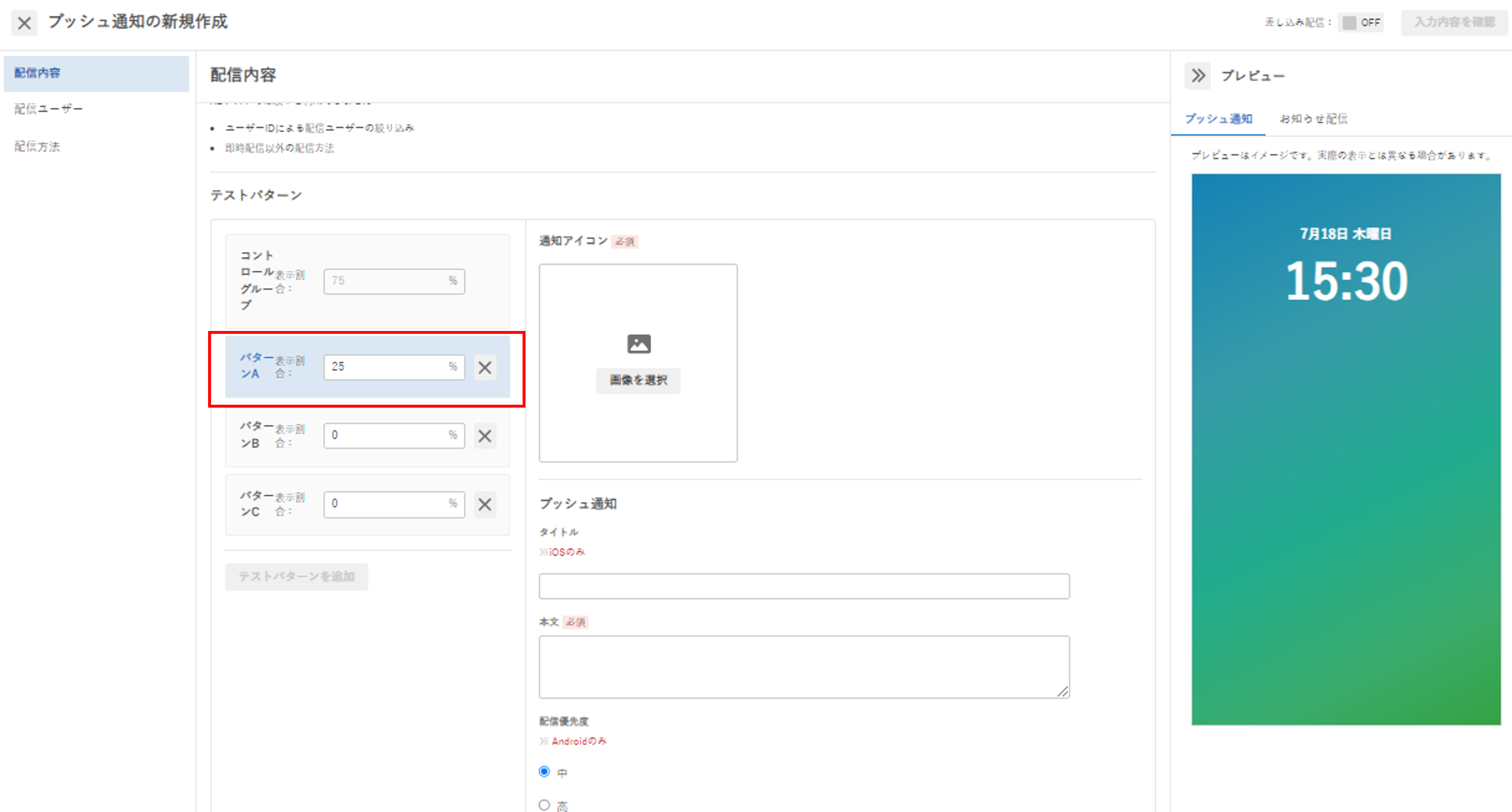
Task: Click the 本文 field label
Action: (549, 622)
